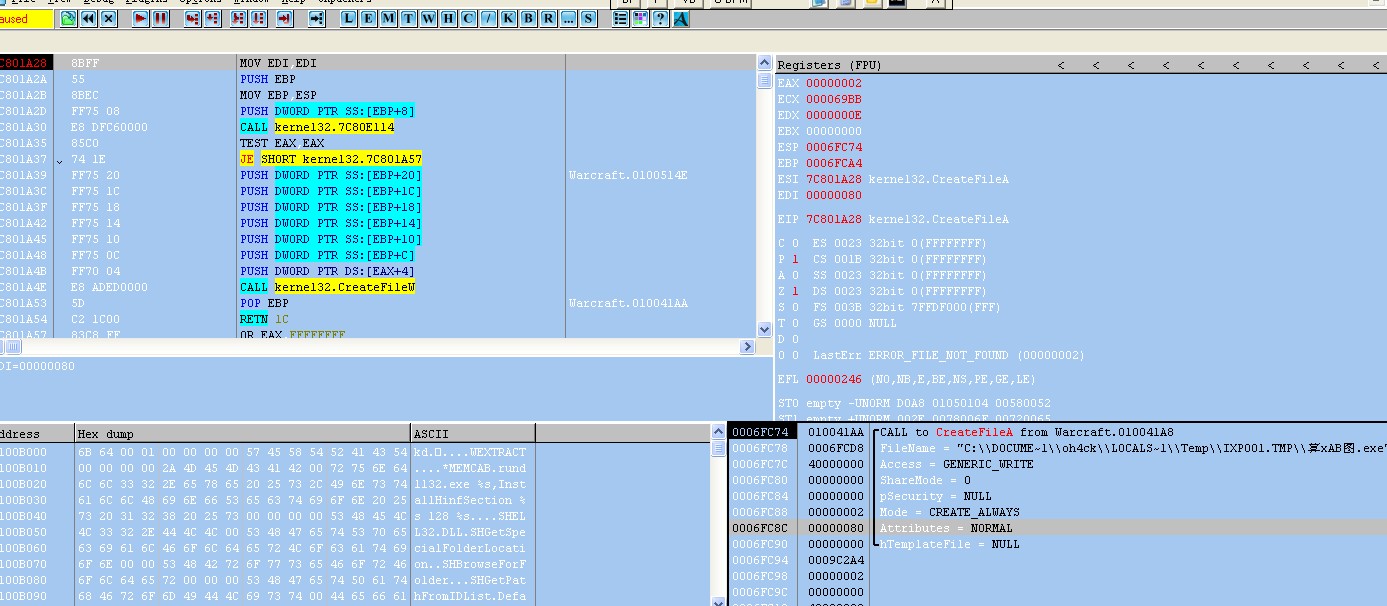Toggle the P flag bit value
The width and height of the screenshot is (1387, 606).
(x=795, y=259)
